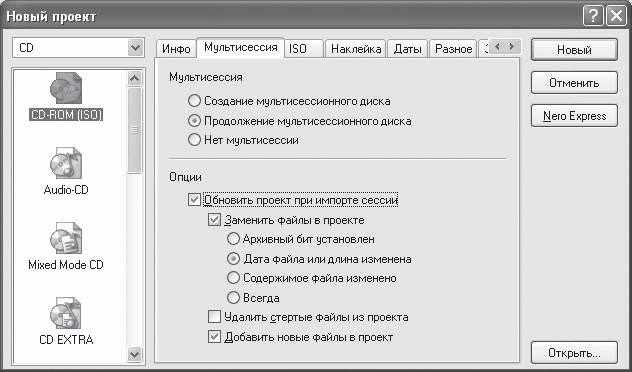Click the tab strip left arrow
632x372 pixels.
pyautogui.click(x=497, y=47)
